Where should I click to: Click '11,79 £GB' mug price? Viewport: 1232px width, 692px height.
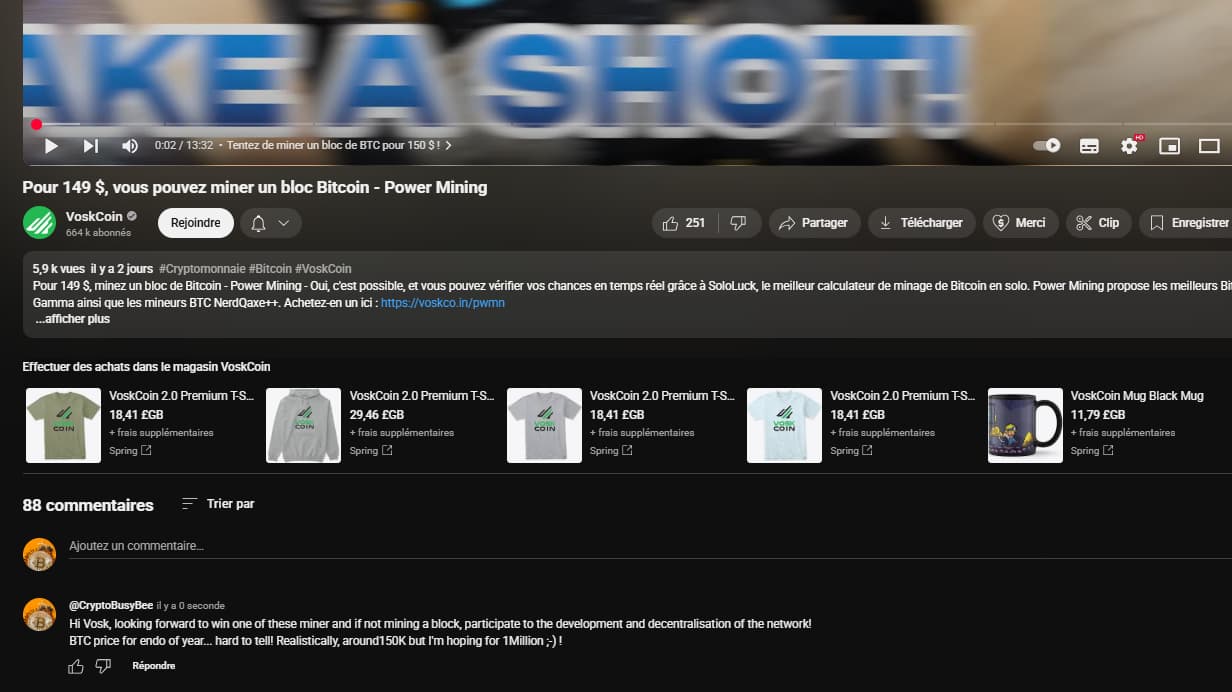tap(1098, 414)
